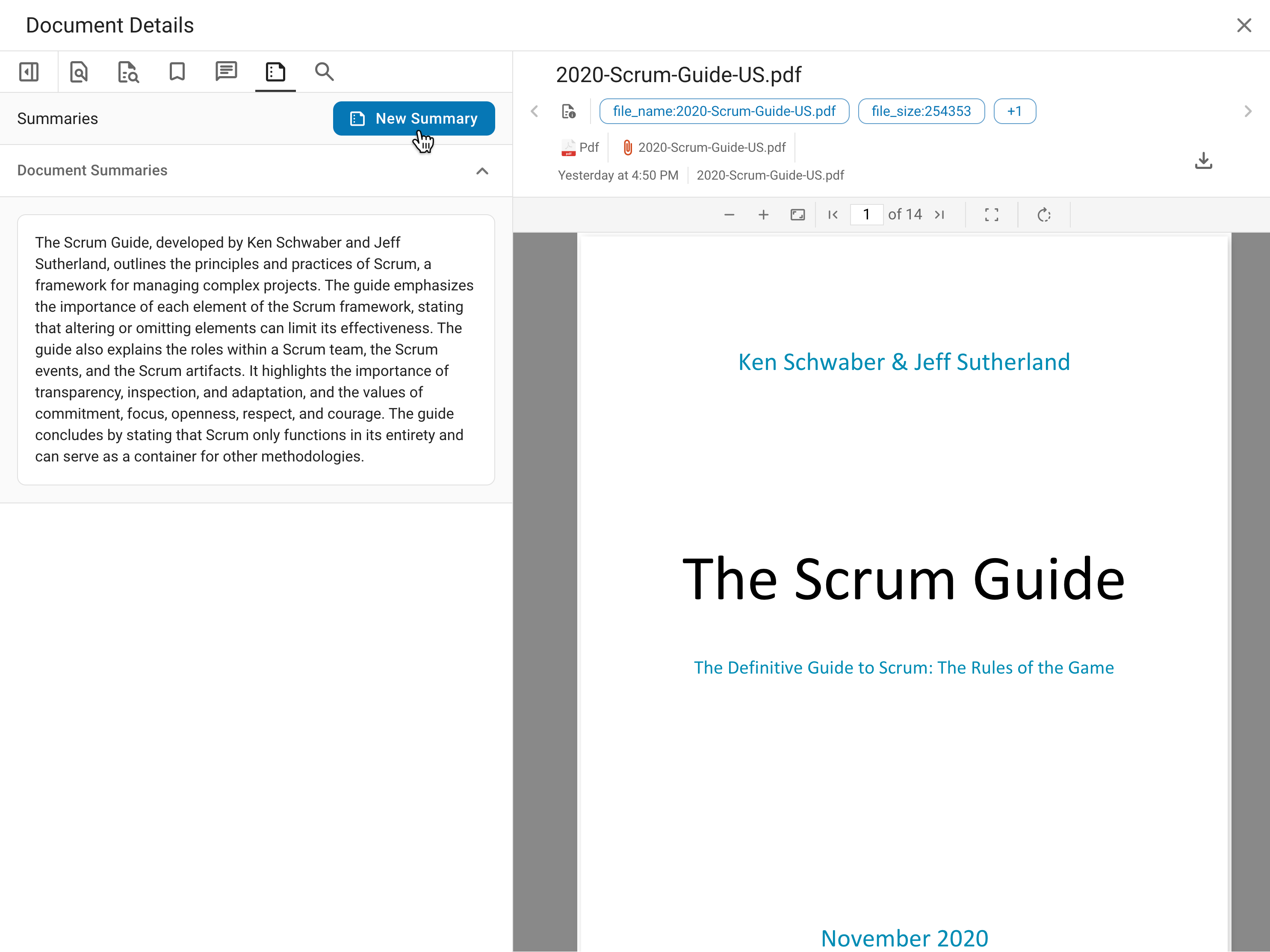Screen dimensions: 1270x952
Task: Click the Pdf file type icon
Action: click(568, 148)
